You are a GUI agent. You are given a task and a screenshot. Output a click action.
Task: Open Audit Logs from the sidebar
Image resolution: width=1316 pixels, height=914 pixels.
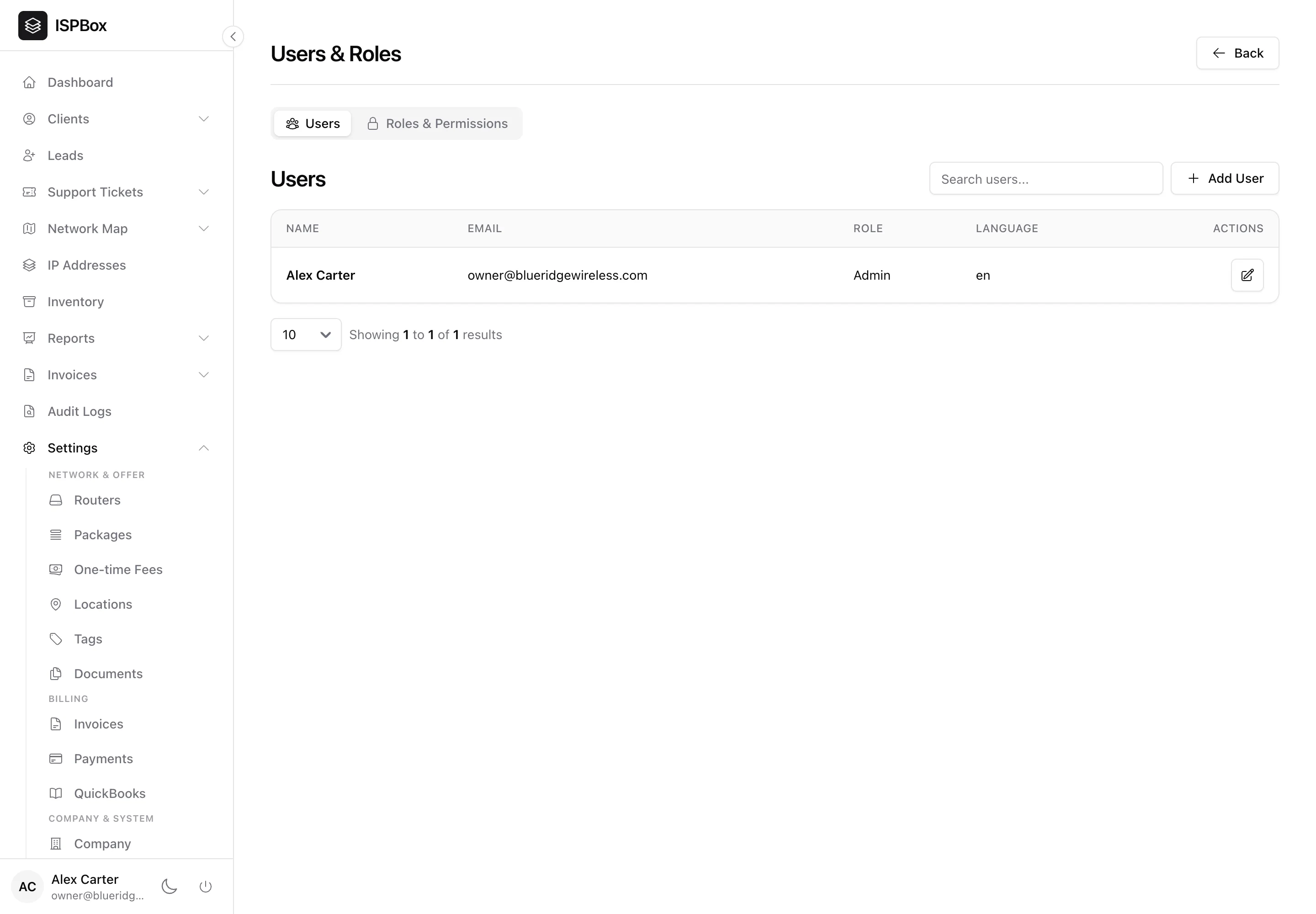tap(80, 412)
